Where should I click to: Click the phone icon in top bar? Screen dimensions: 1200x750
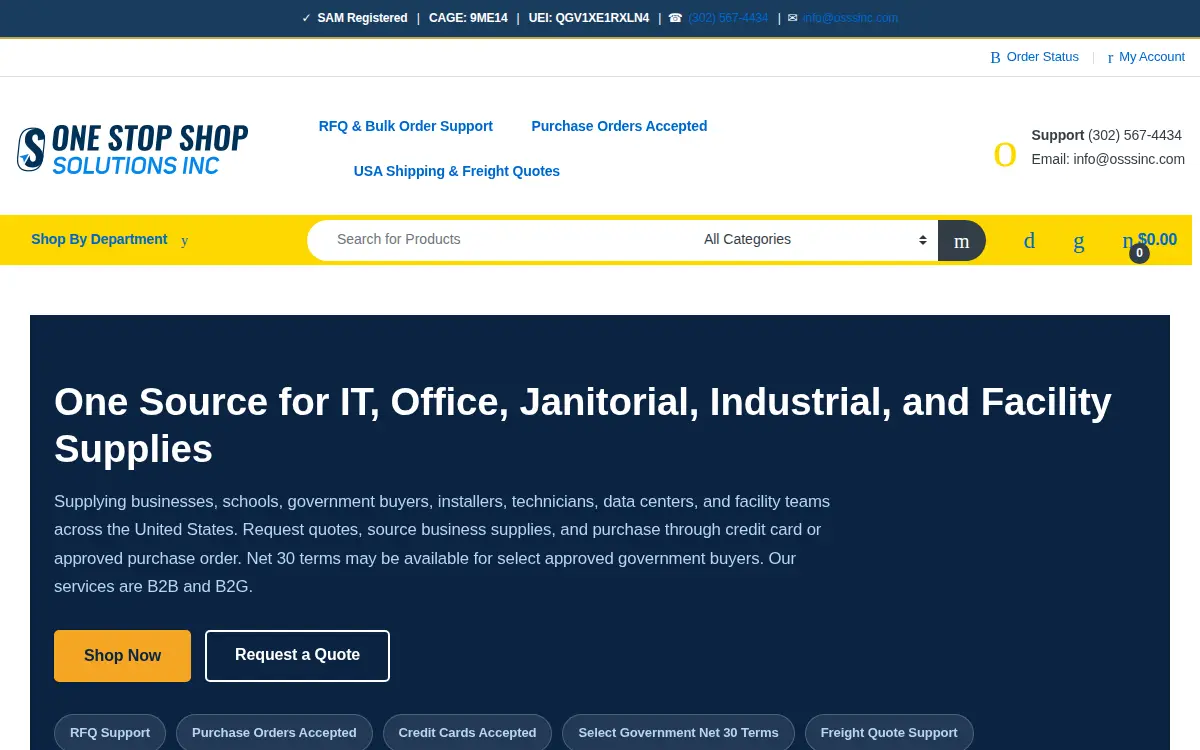click(675, 18)
